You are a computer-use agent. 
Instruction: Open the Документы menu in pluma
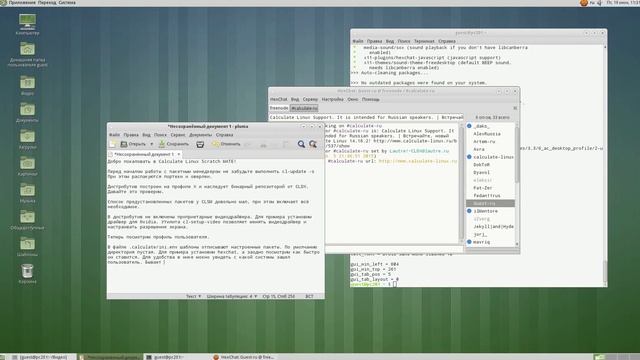[200, 135]
